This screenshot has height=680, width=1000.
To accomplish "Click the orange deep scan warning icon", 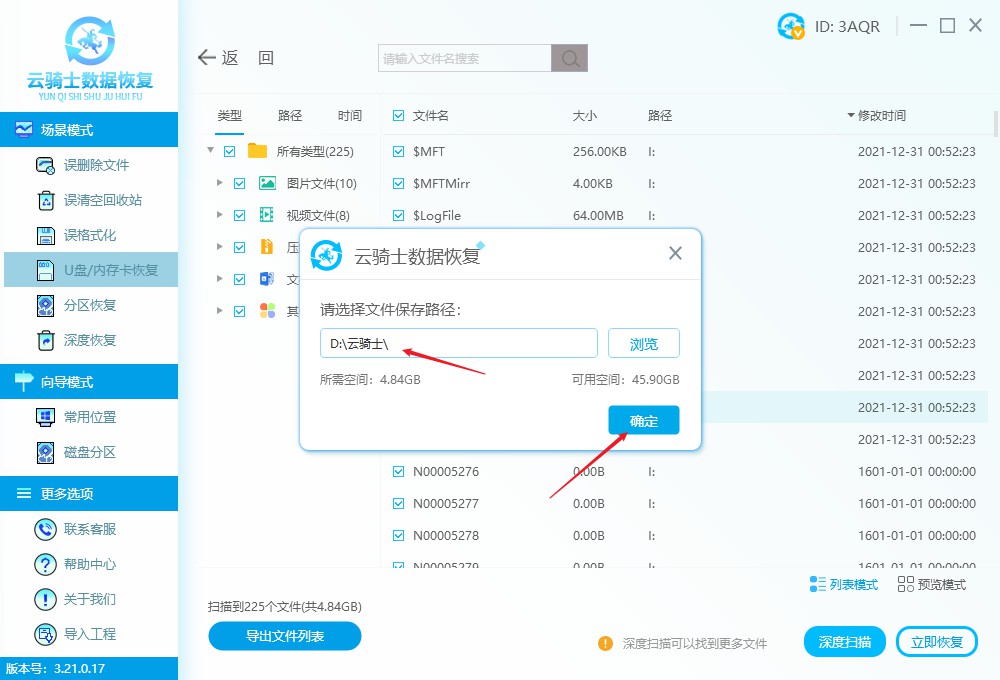I will 605,644.
